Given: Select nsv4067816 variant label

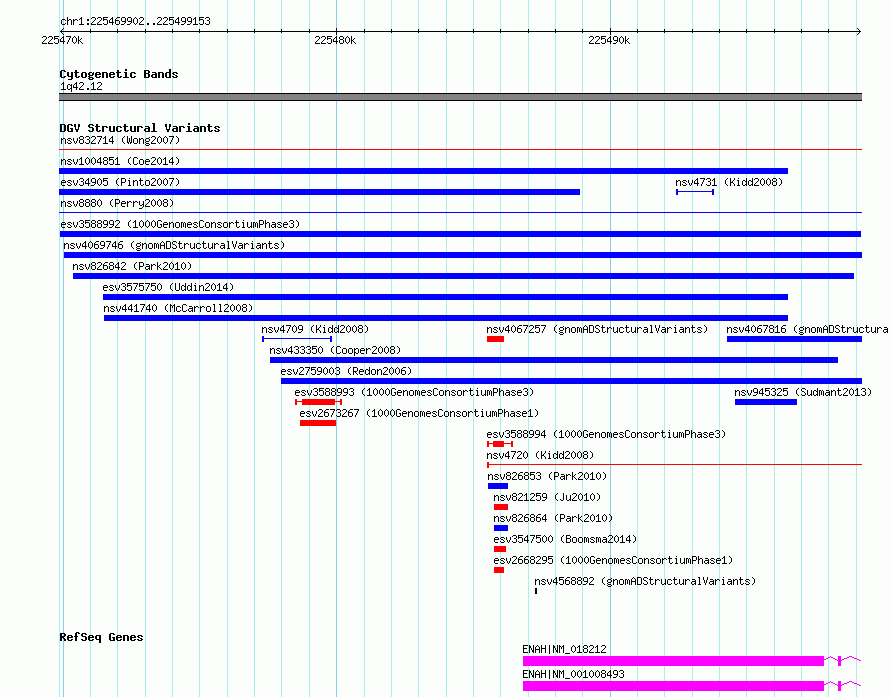Looking at the screenshot, I should pyautogui.click(x=807, y=329).
